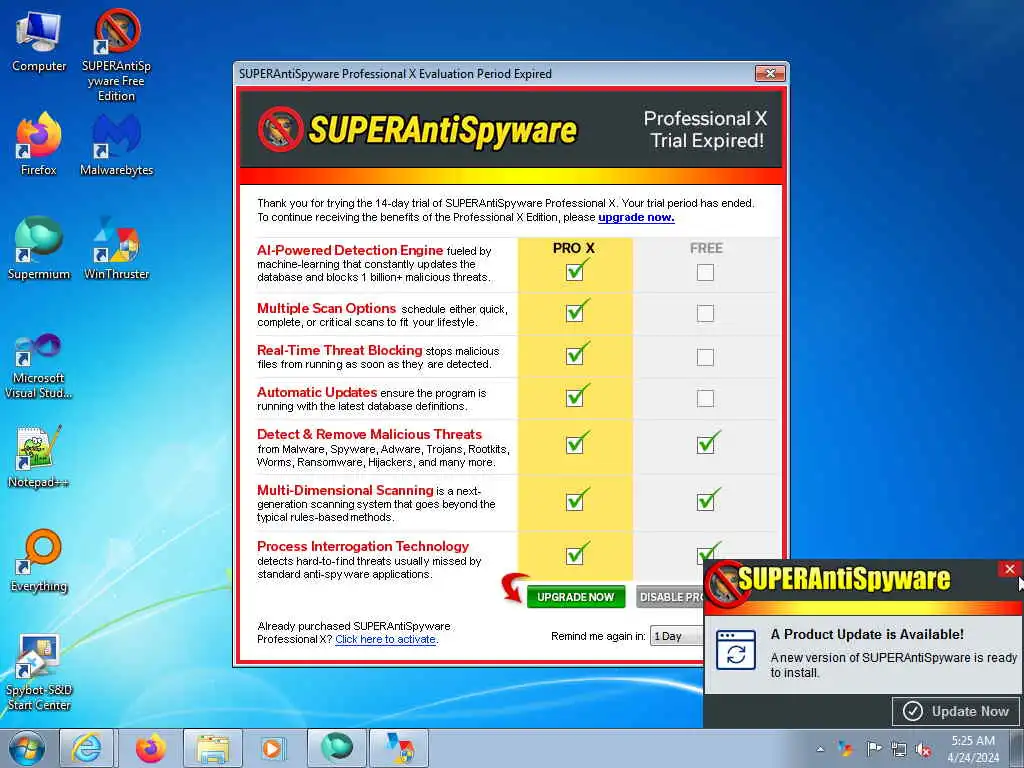This screenshot has width=1024, height=768.
Task: Open the Remind me again dropdown
Action: (677, 636)
